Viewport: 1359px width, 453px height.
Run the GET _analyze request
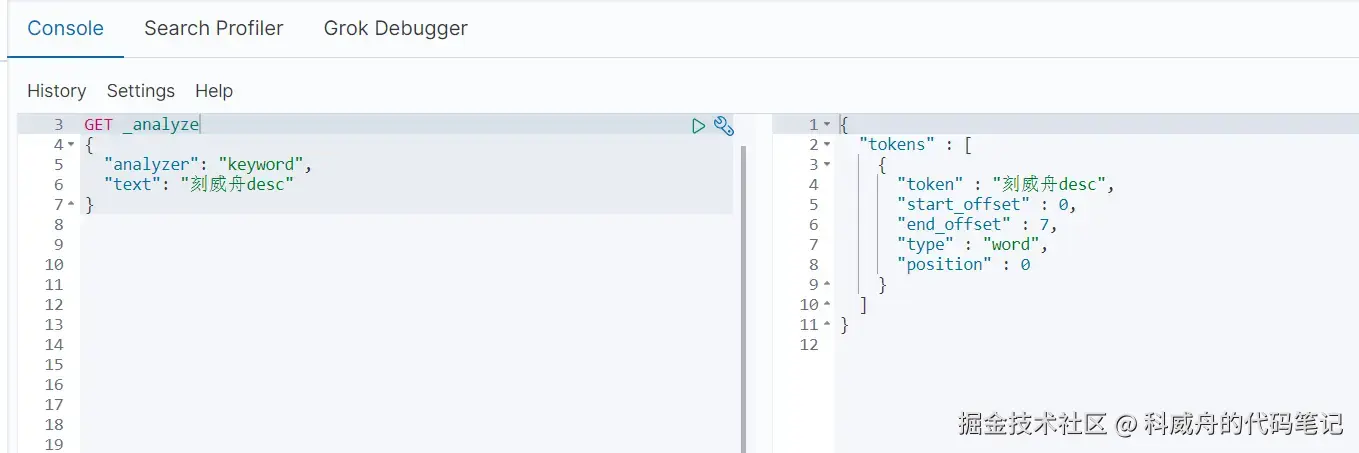(x=699, y=125)
